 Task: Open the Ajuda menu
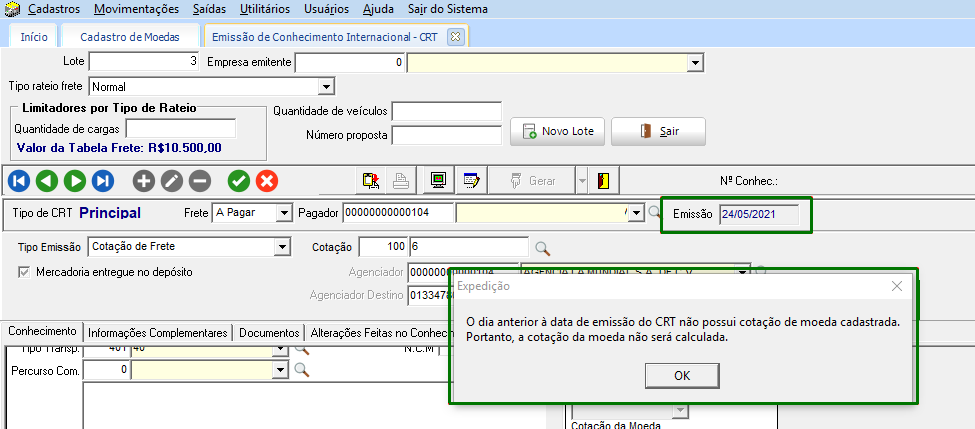(x=378, y=9)
